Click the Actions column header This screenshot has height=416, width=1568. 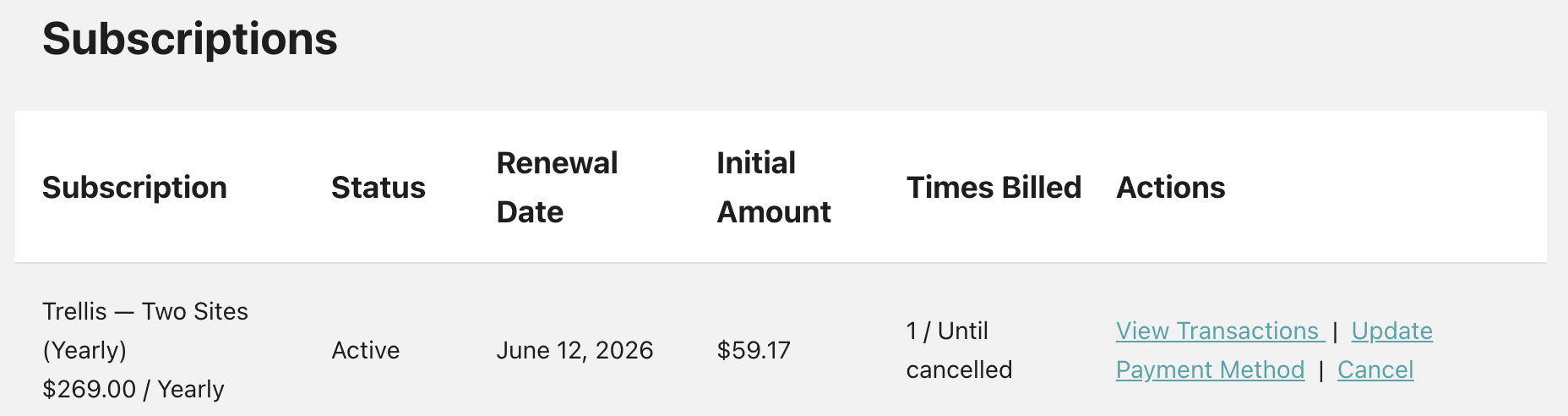pyautogui.click(x=1170, y=187)
